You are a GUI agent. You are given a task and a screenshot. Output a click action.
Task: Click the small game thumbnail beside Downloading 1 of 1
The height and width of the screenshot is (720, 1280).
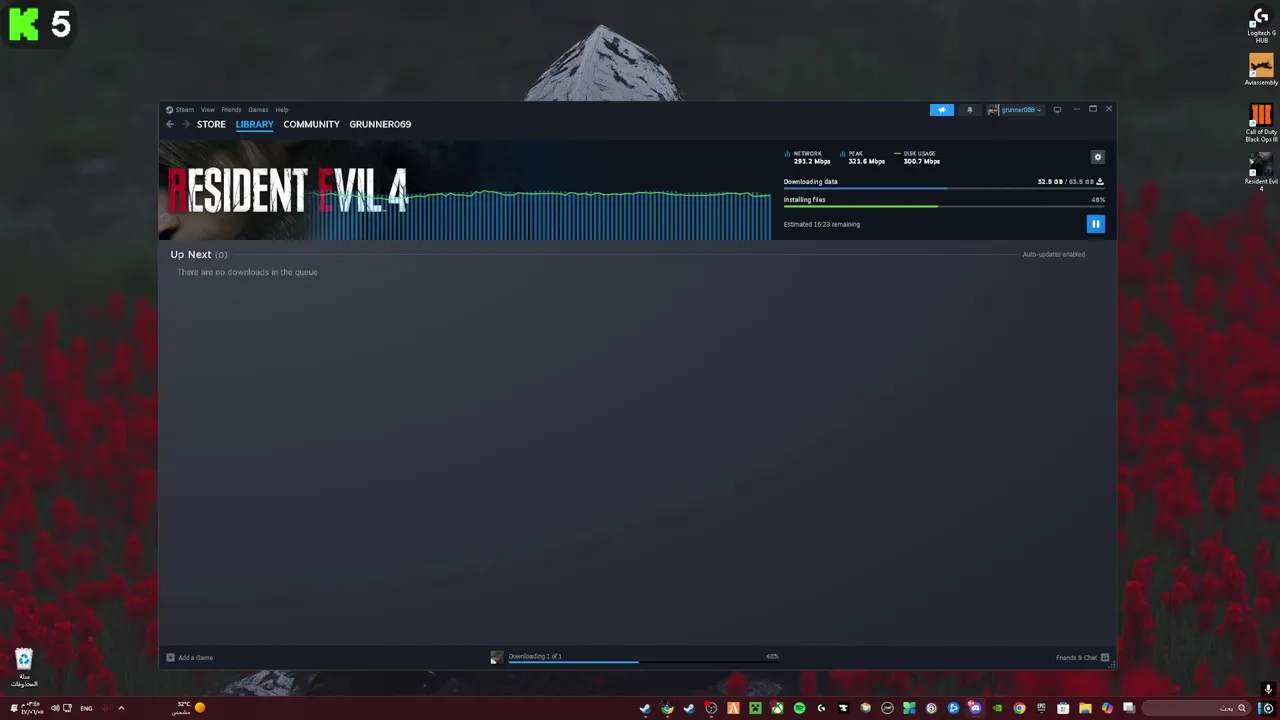point(497,657)
